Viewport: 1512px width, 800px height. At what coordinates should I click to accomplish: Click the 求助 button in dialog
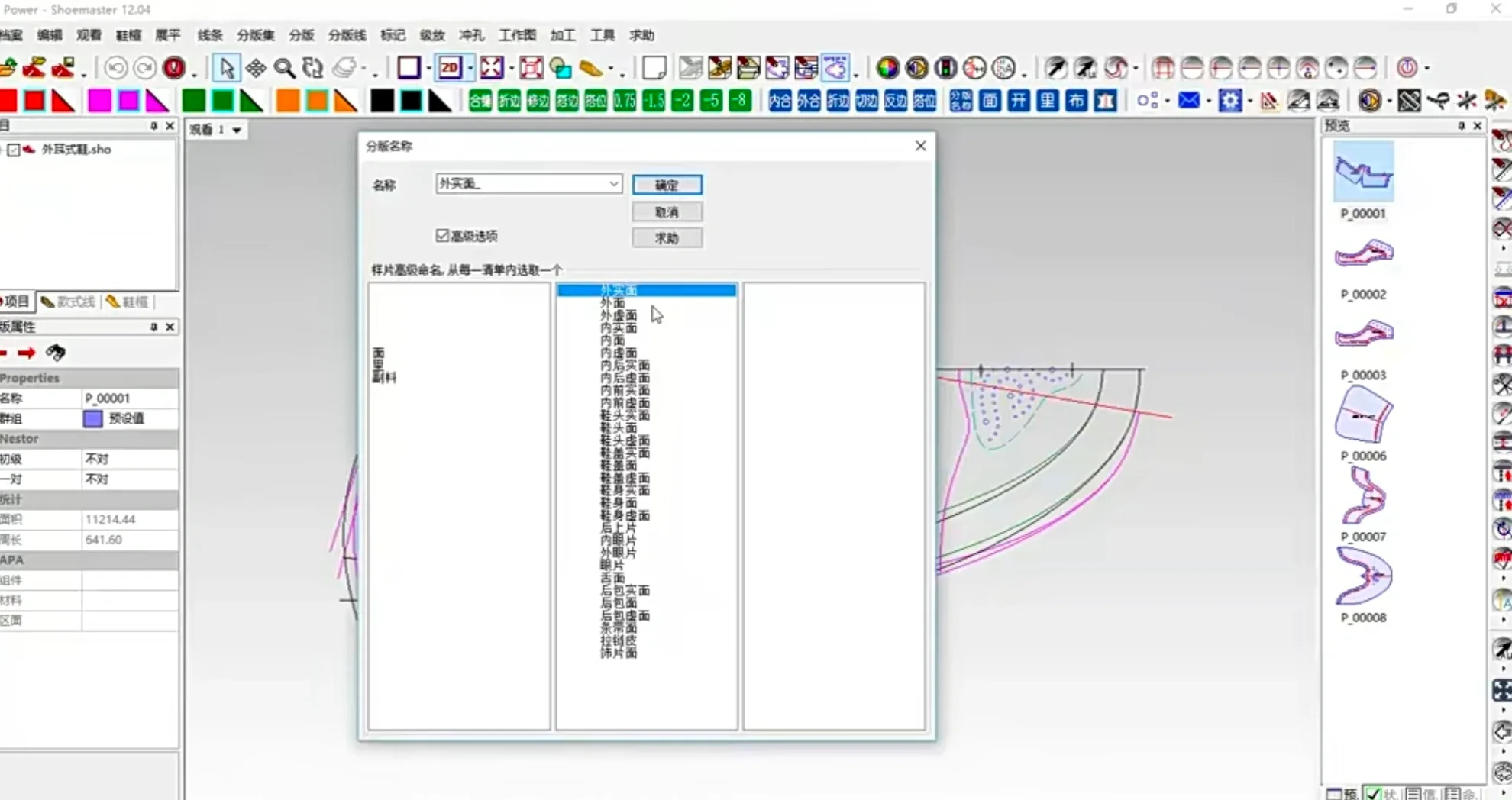667,238
